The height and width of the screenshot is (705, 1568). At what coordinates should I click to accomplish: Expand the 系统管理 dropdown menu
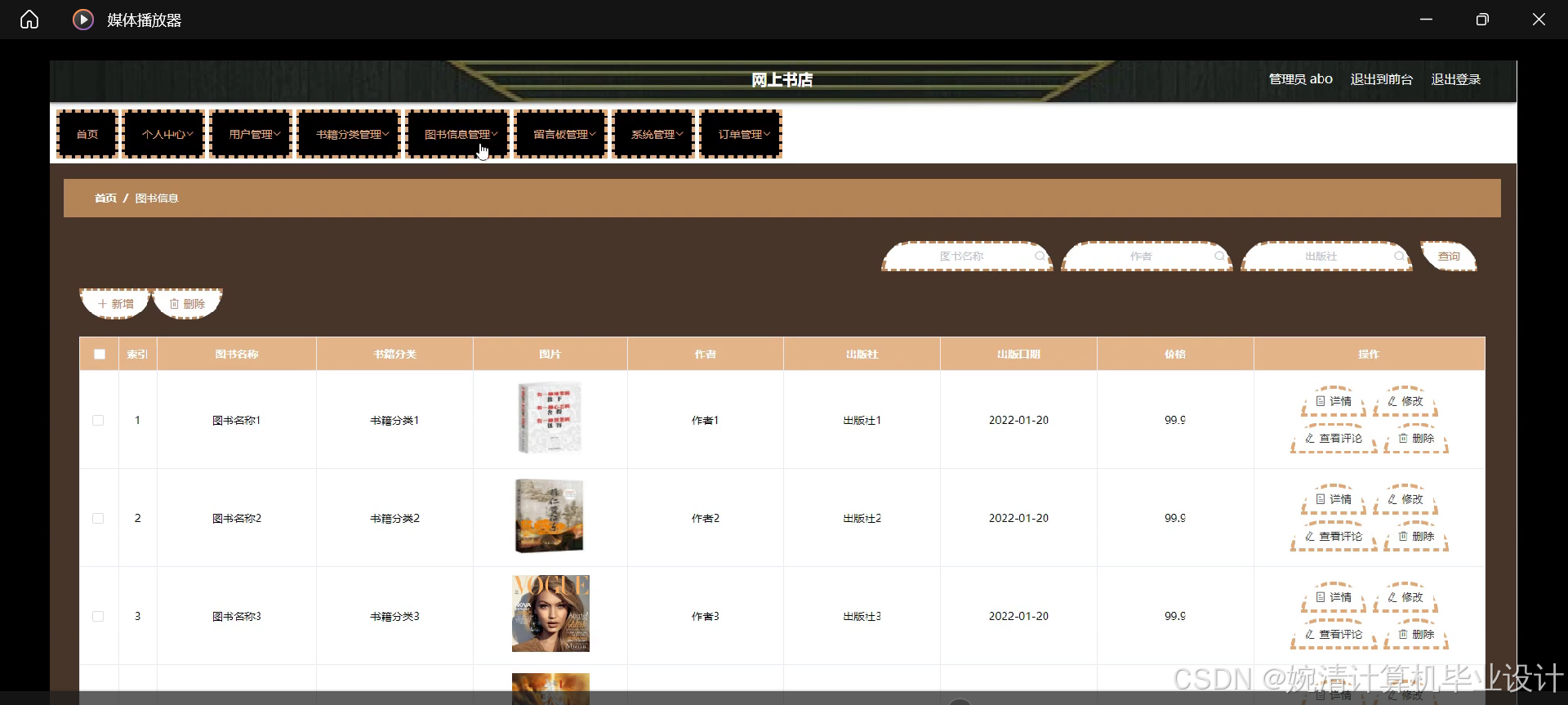(653, 134)
